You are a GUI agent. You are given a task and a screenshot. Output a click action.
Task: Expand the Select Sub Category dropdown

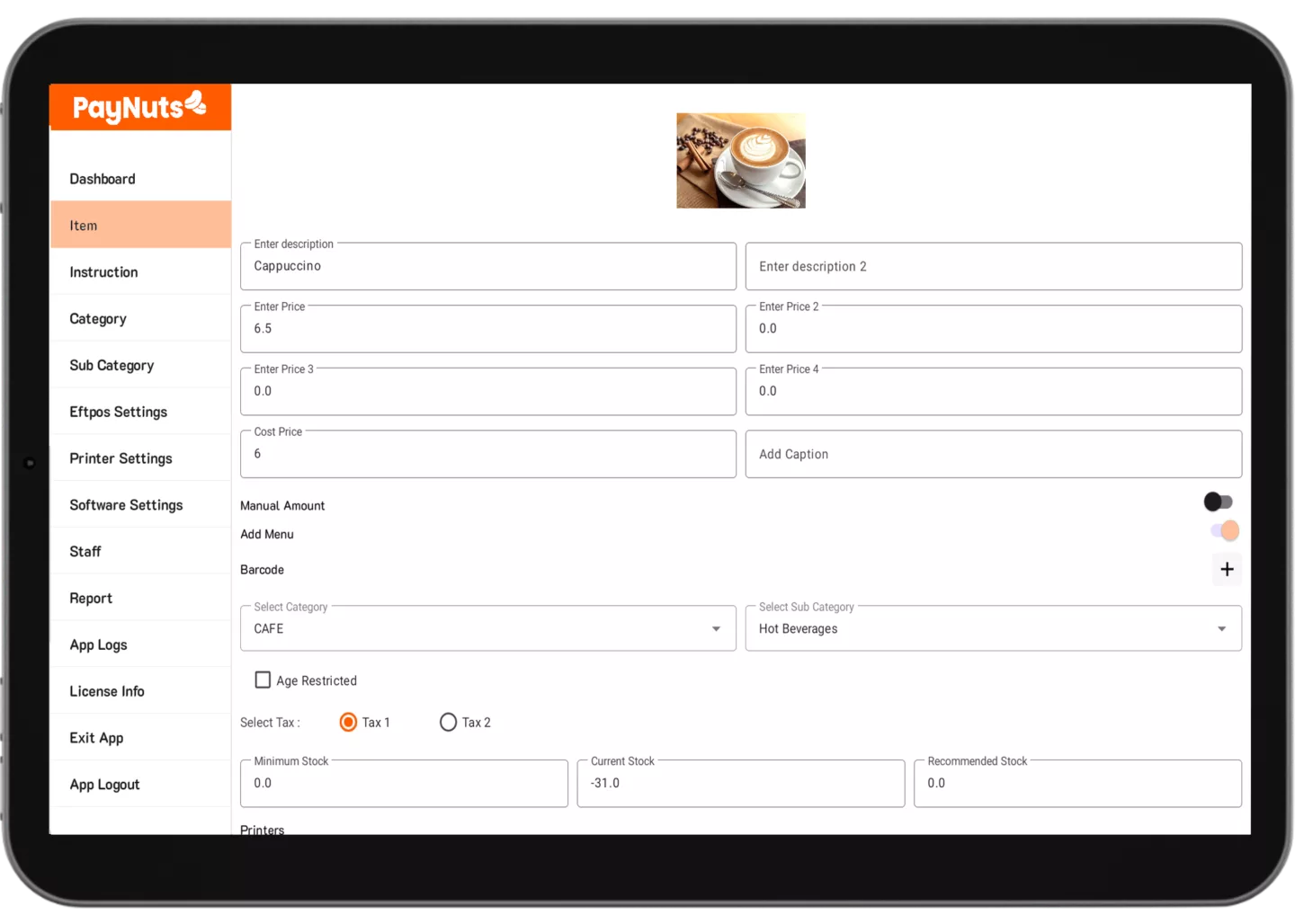[1221, 628]
